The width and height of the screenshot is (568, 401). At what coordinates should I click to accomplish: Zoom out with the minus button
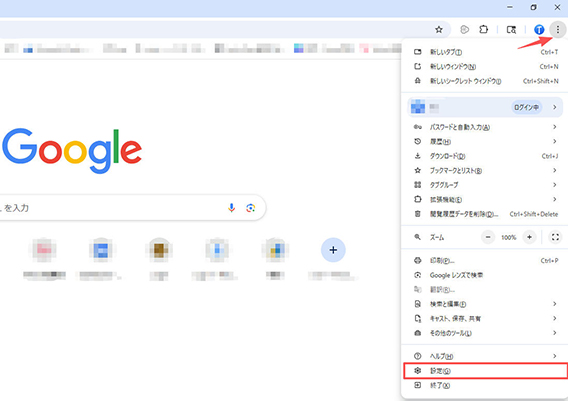click(488, 237)
